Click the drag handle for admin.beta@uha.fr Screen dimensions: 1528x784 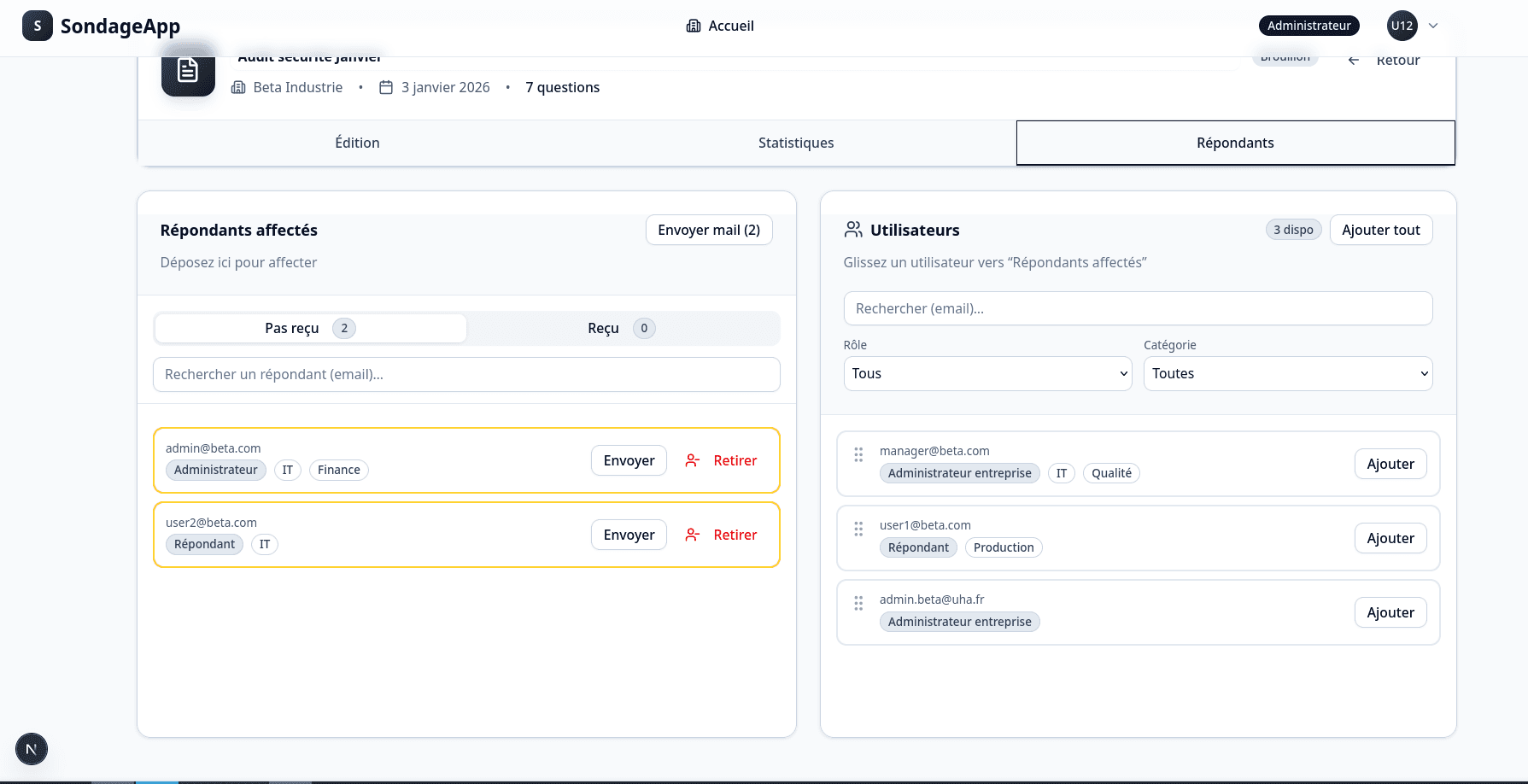click(858, 604)
